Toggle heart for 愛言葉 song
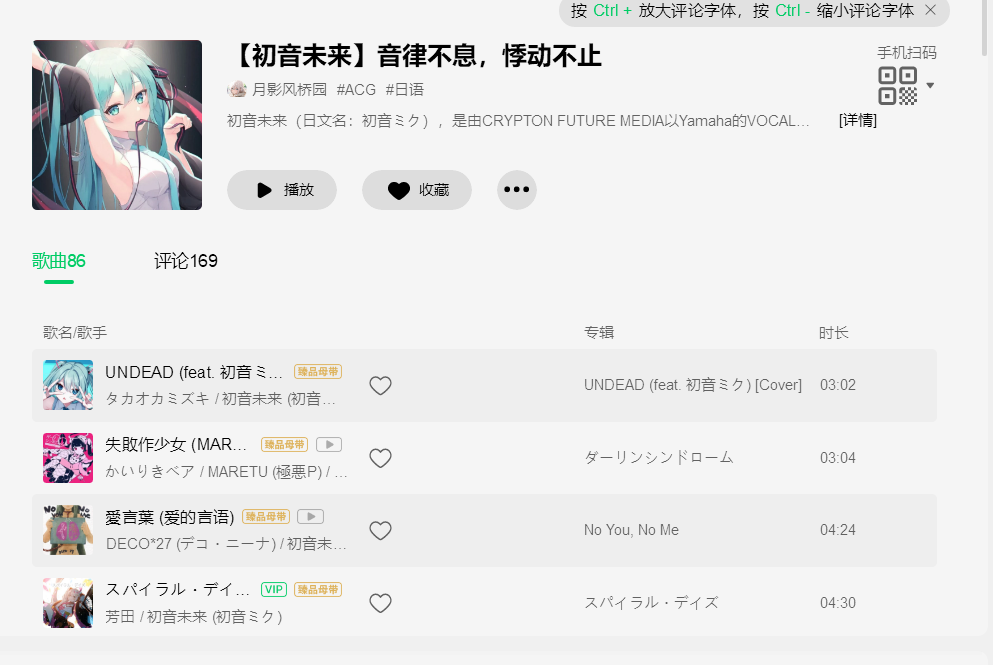Viewport: 993px width, 665px height. [380, 530]
